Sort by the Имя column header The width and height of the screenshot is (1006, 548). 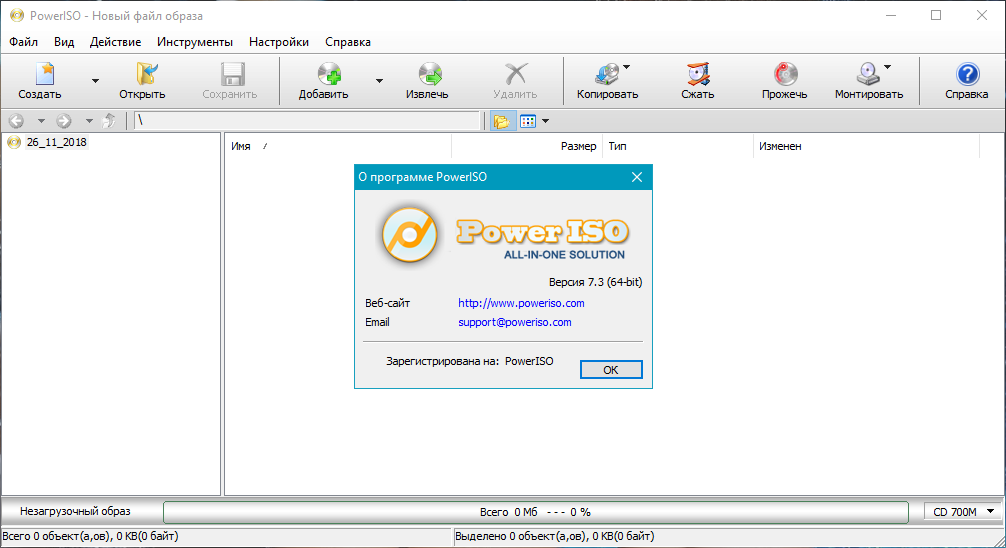pyautogui.click(x=337, y=146)
